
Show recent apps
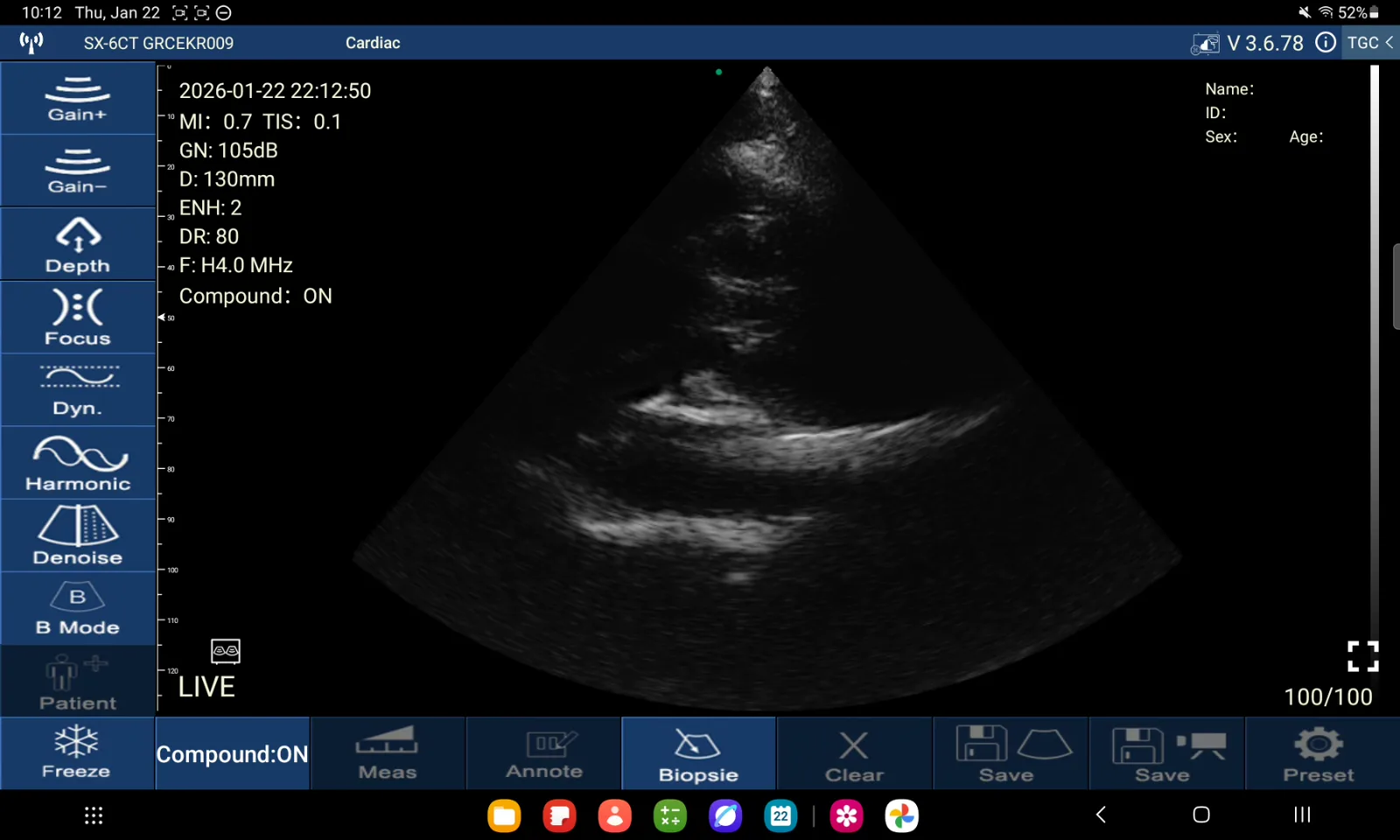coord(1302,815)
